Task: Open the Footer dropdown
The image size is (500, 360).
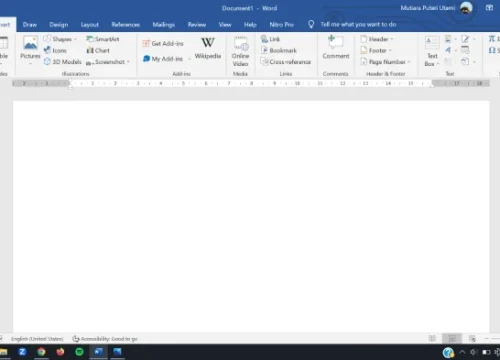Action: tap(376, 50)
